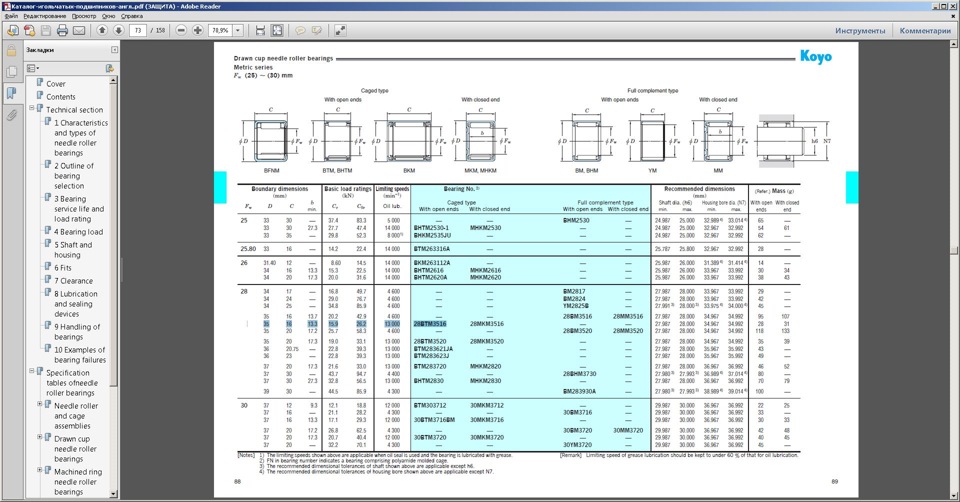Viewport: 960px width, 502px height.
Task: Open the Инструменты pane
Action: click(860, 31)
